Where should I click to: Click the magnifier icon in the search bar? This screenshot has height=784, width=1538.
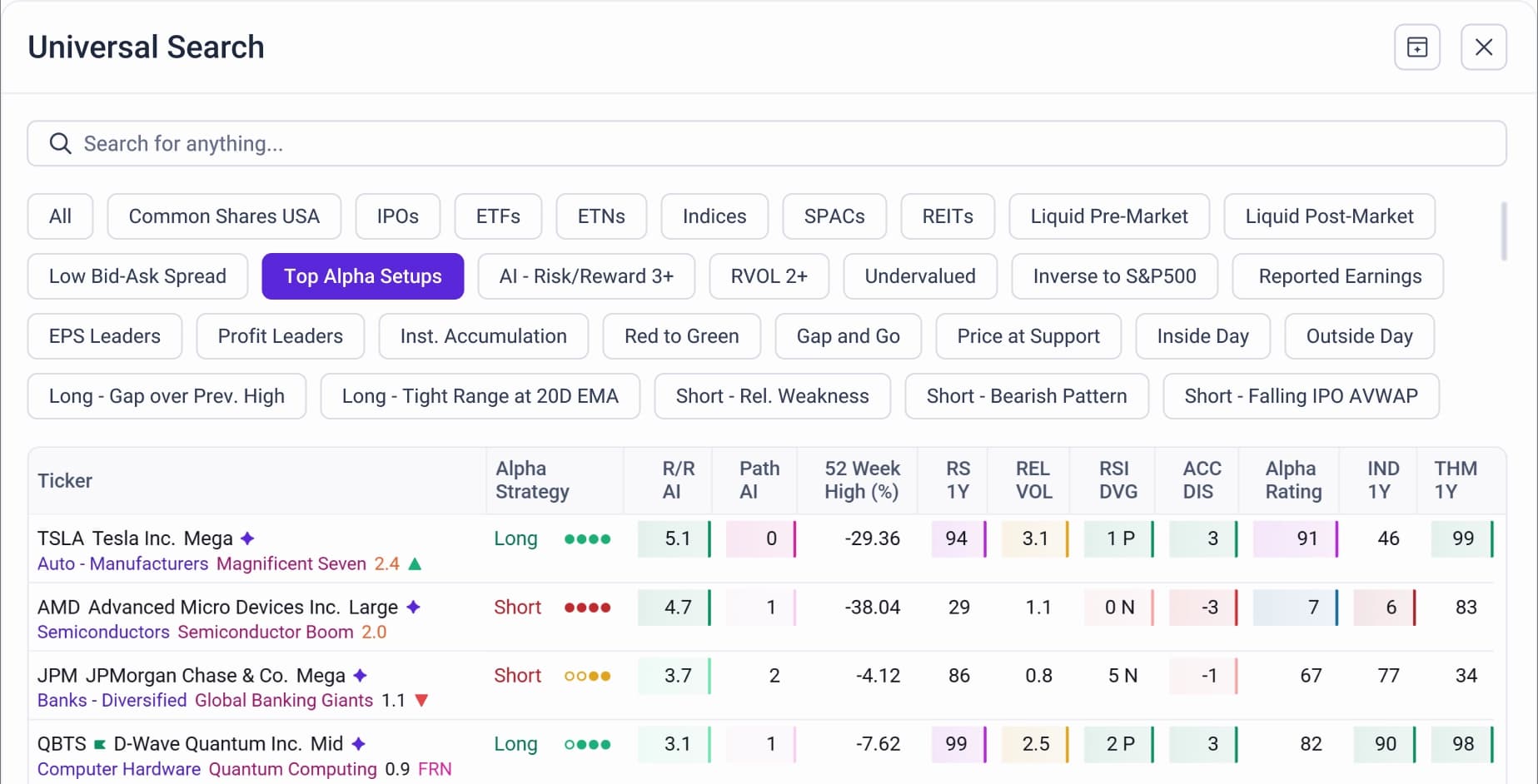pos(59,143)
